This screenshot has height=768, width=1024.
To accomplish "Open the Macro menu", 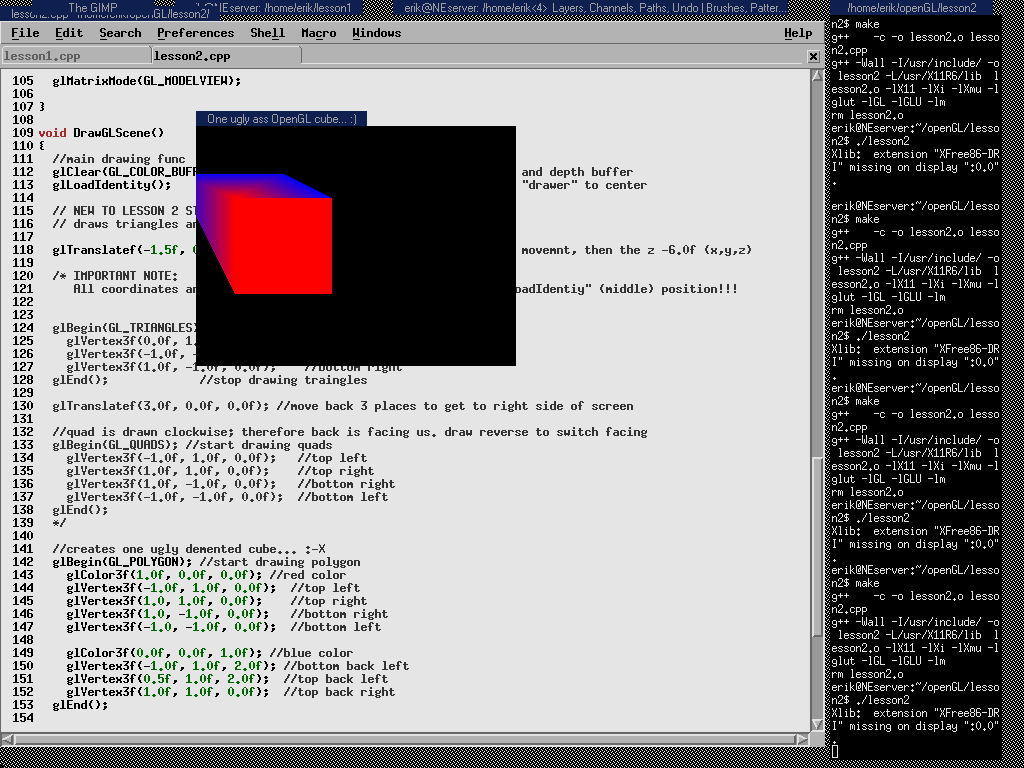I will pyautogui.click(x=318, y=33).
